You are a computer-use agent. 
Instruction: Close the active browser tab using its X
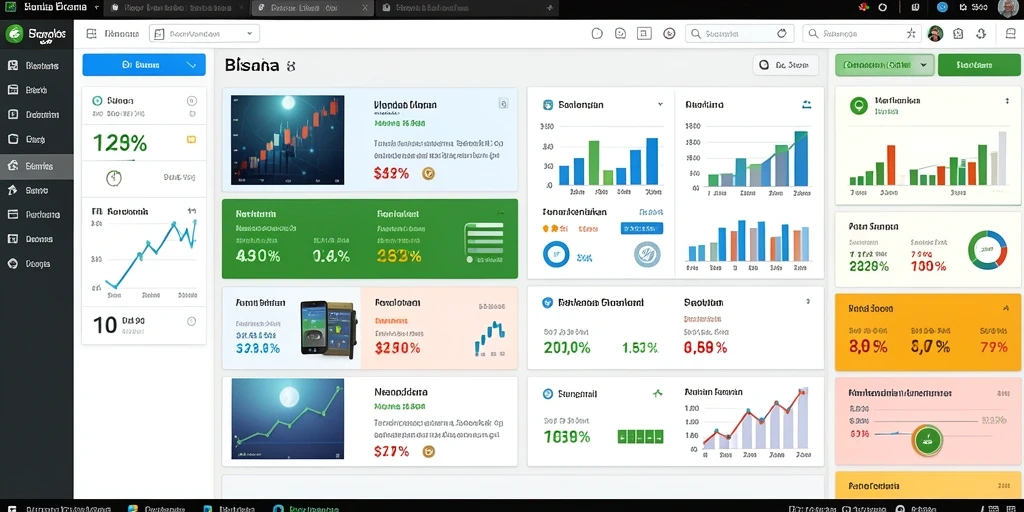(x=364, y=8)
